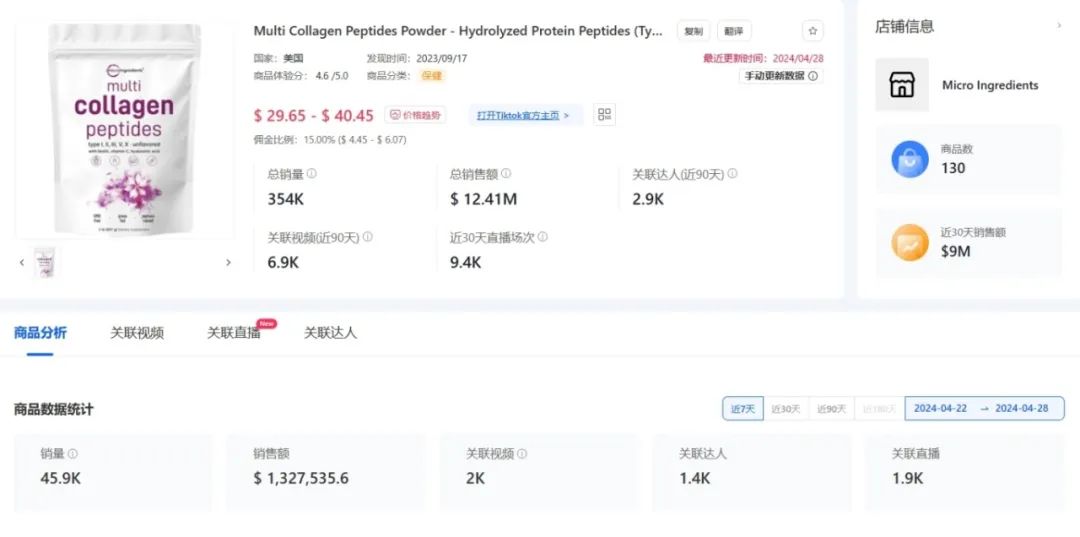Click the 发现时间 2023/09/17 text

coord(417,59)
